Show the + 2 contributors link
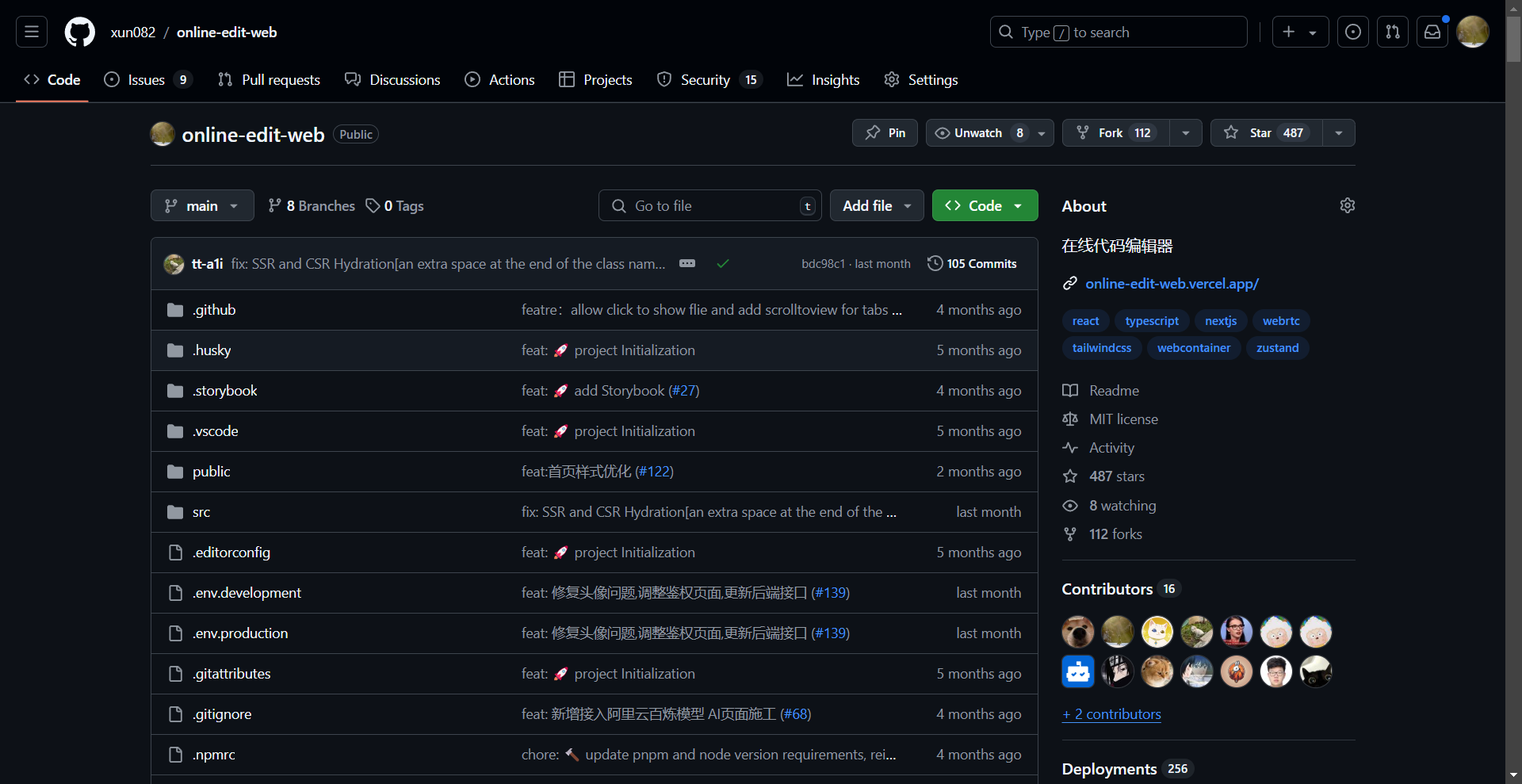Viewport: 1522px width, 784px height. pyautogui.click(x=1111, y=714)
